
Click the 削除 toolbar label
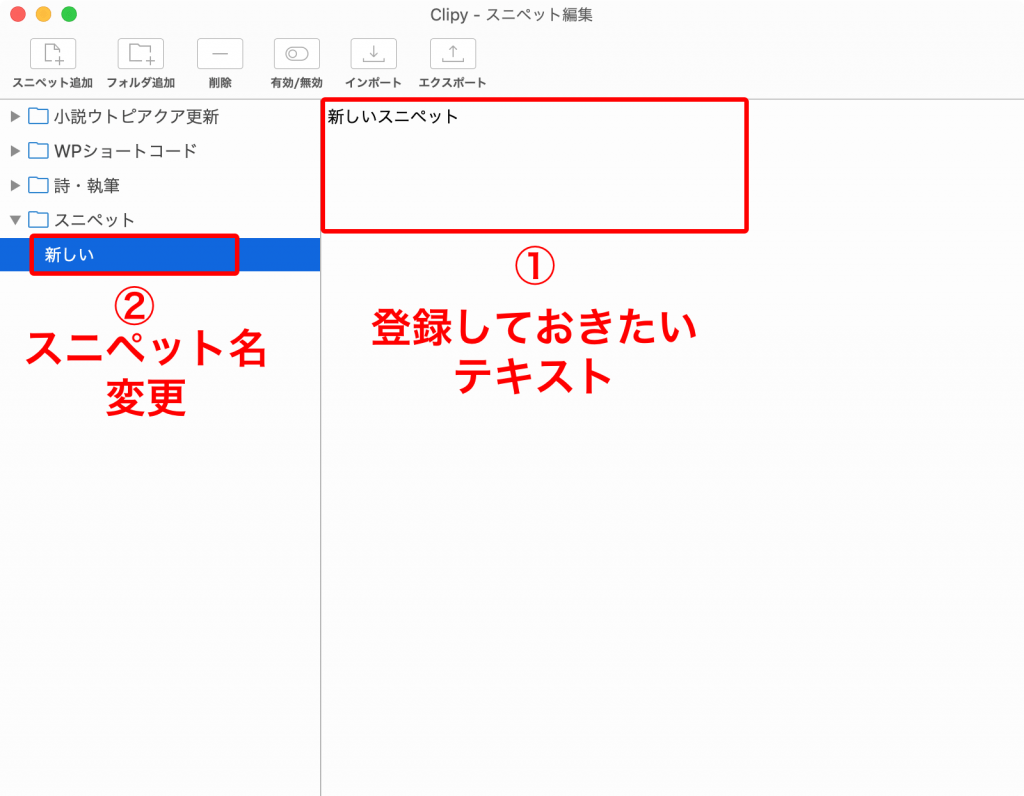tap(220, 83)
